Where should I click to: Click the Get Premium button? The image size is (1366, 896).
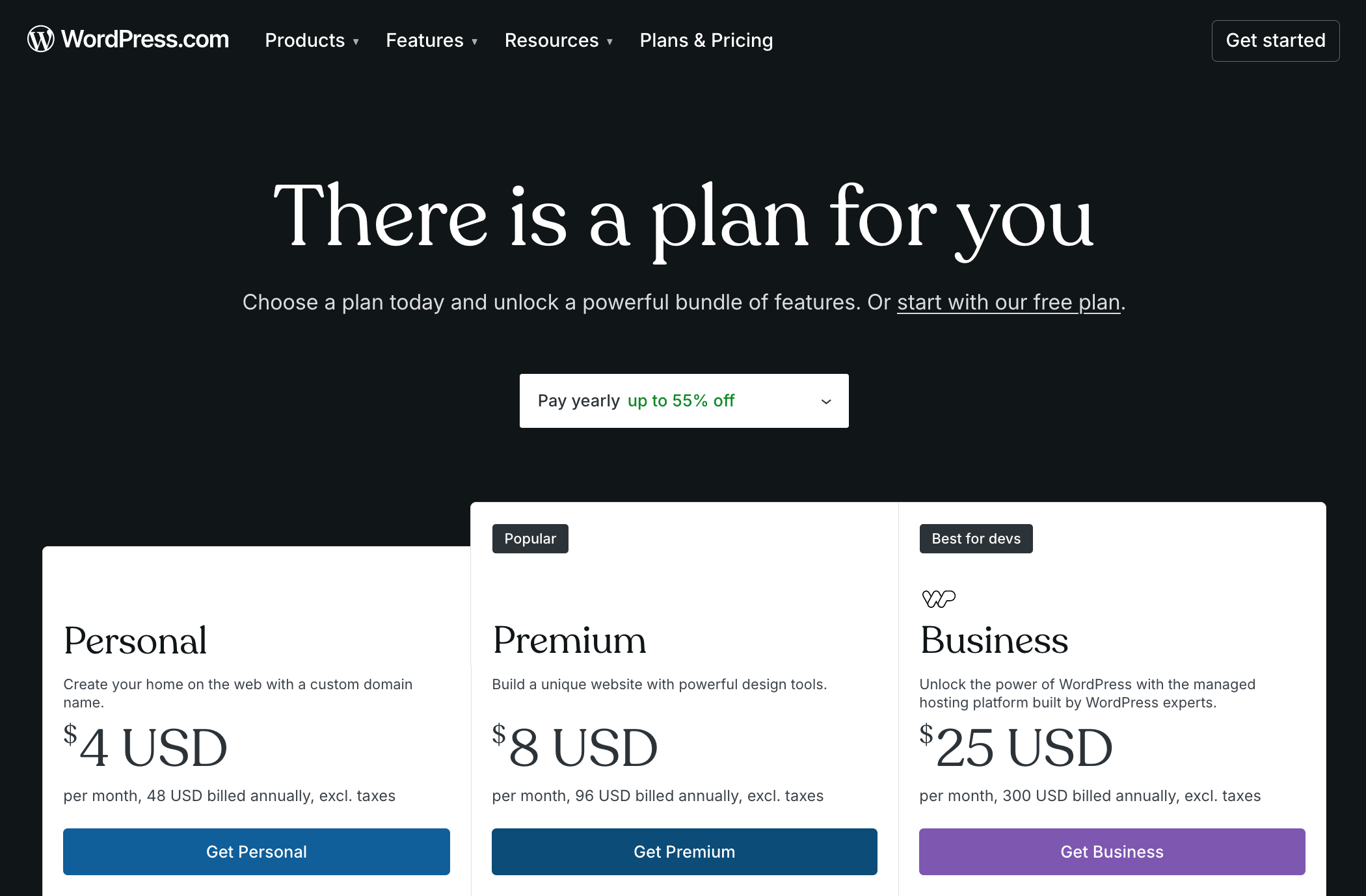[684, 851]
